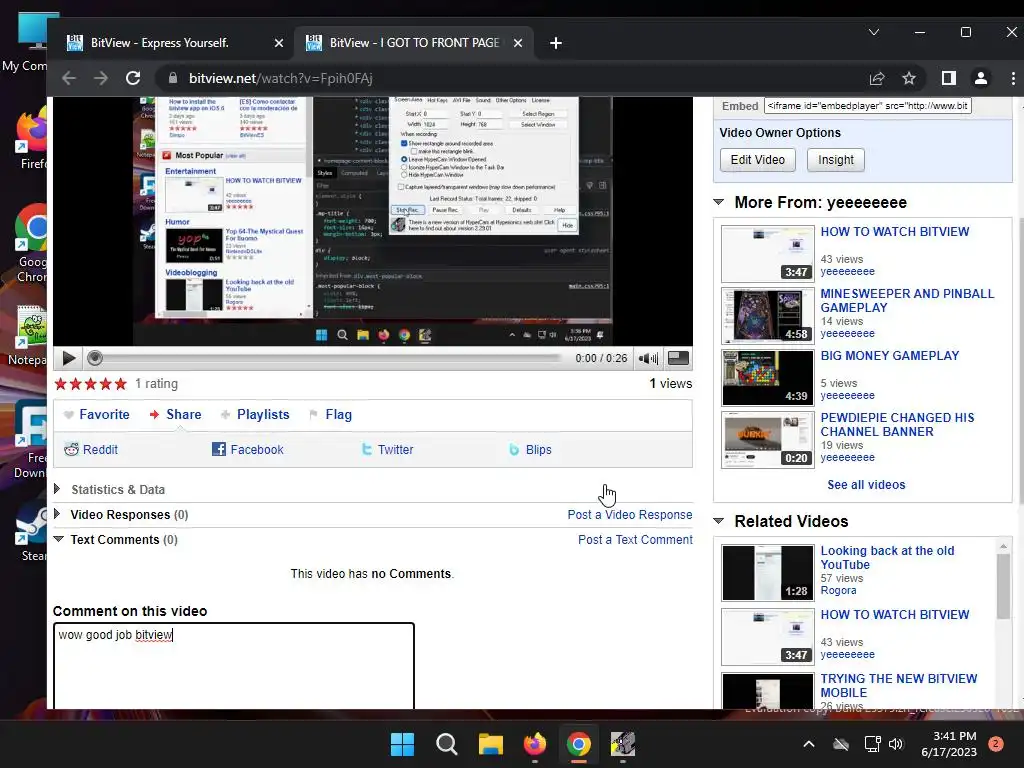The height and width of the screenshot is (768, 1024).
Task: Open the Insight button
Action: (835, 160)
